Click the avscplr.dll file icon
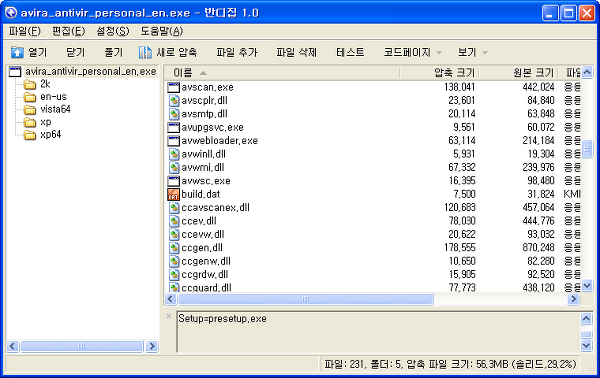The image size is (600, 378). [x=174, y=101]
